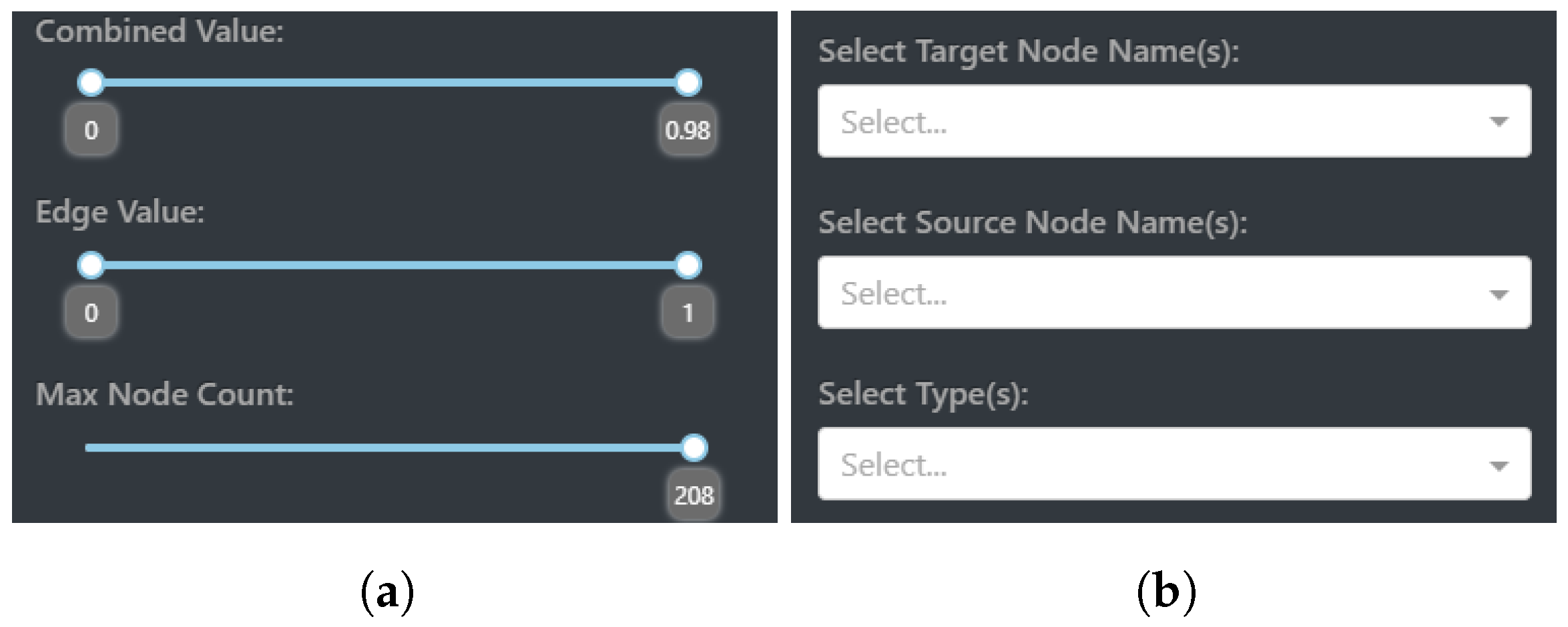Click the middle of Combined Value slider track

pyautogui.click(x=389, y=83)
